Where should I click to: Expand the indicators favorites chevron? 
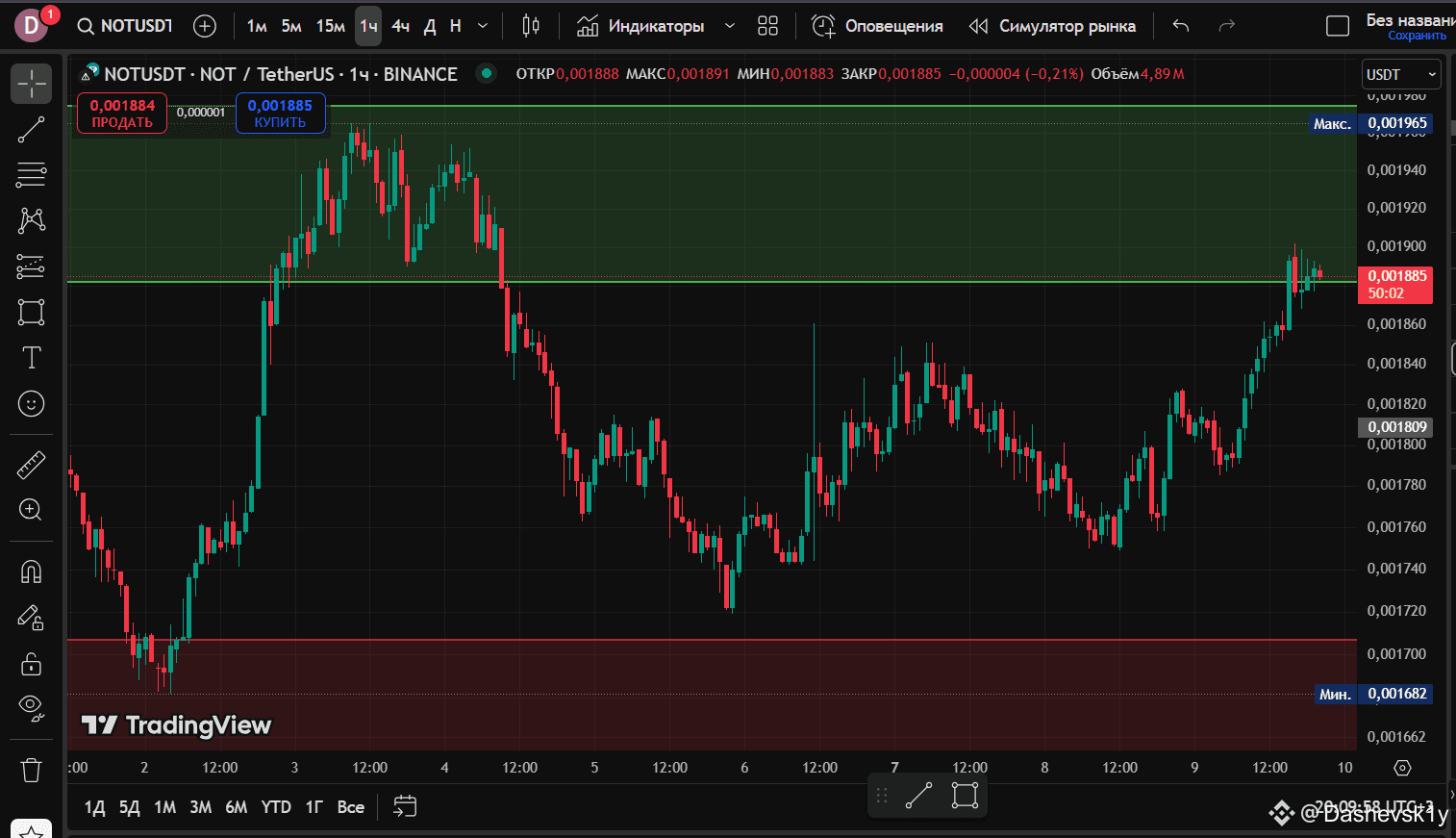[x=729, y=26]
